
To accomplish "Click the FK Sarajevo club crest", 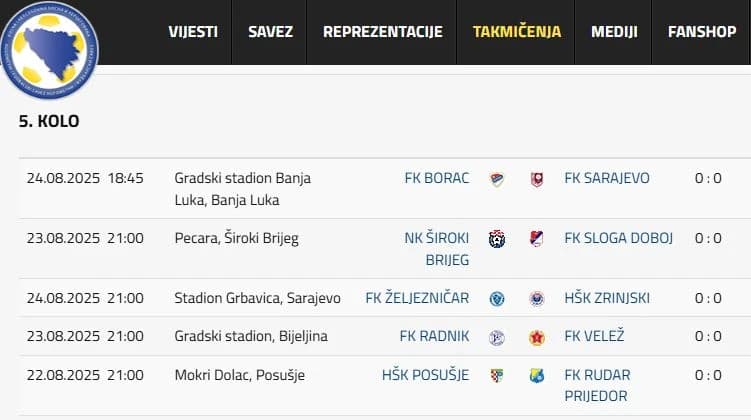I will [x=537, y=180].
